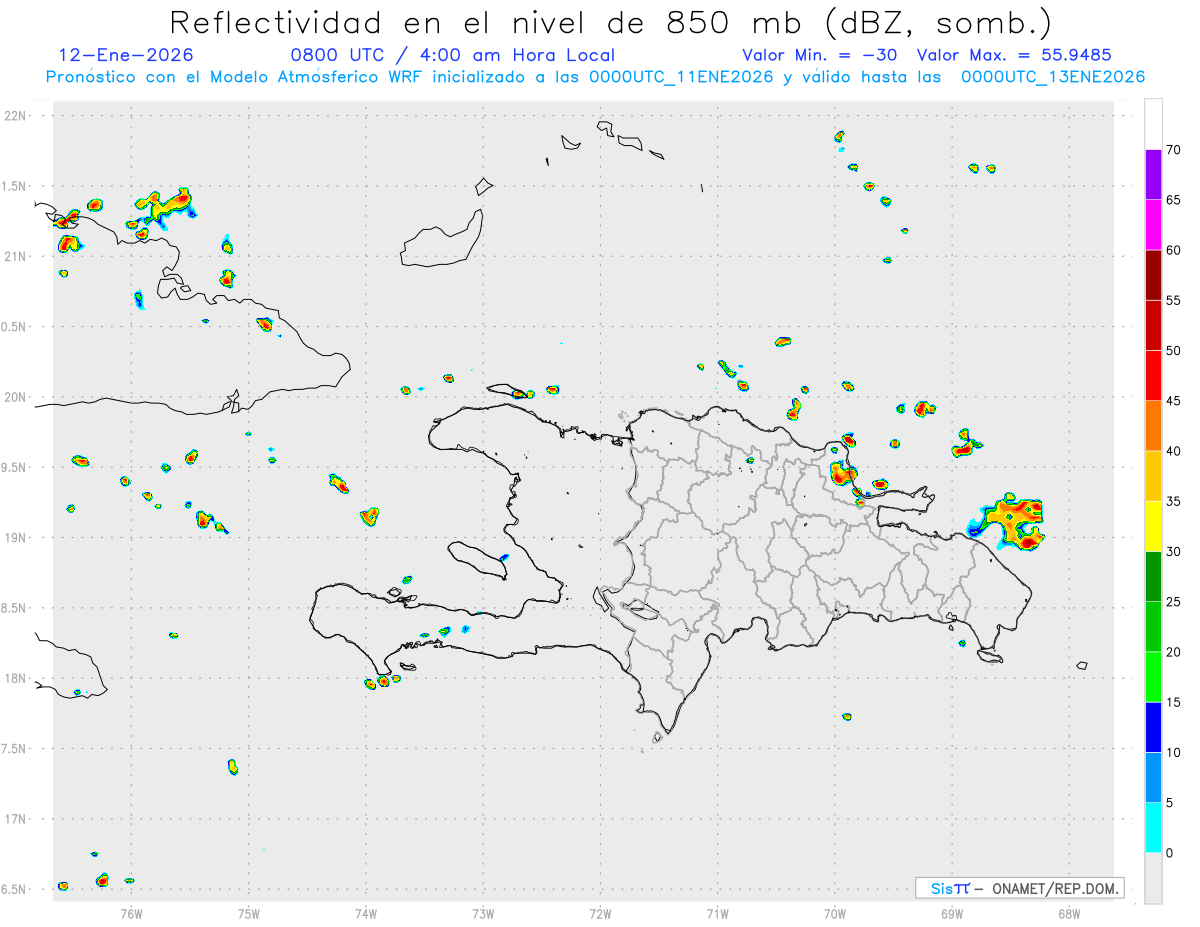Click the 22N latitude label

(15, 116)
